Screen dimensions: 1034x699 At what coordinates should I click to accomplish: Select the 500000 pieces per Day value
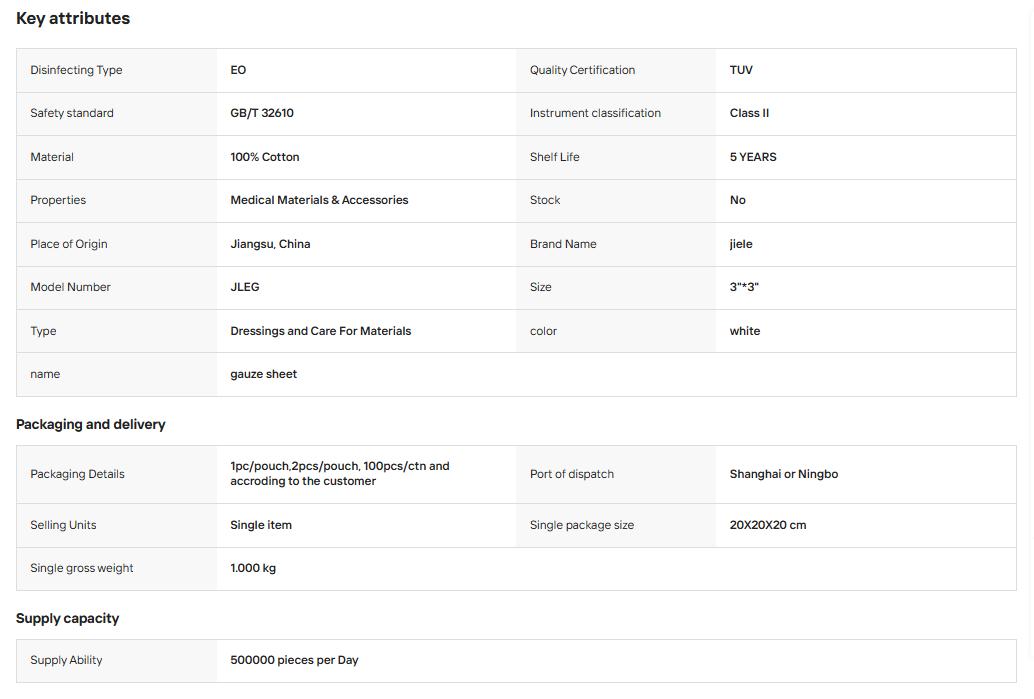(x=294, y=660)
